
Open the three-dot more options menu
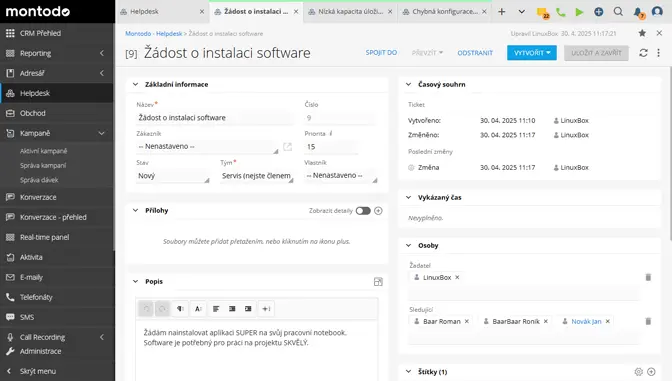(x=658, y=53)
